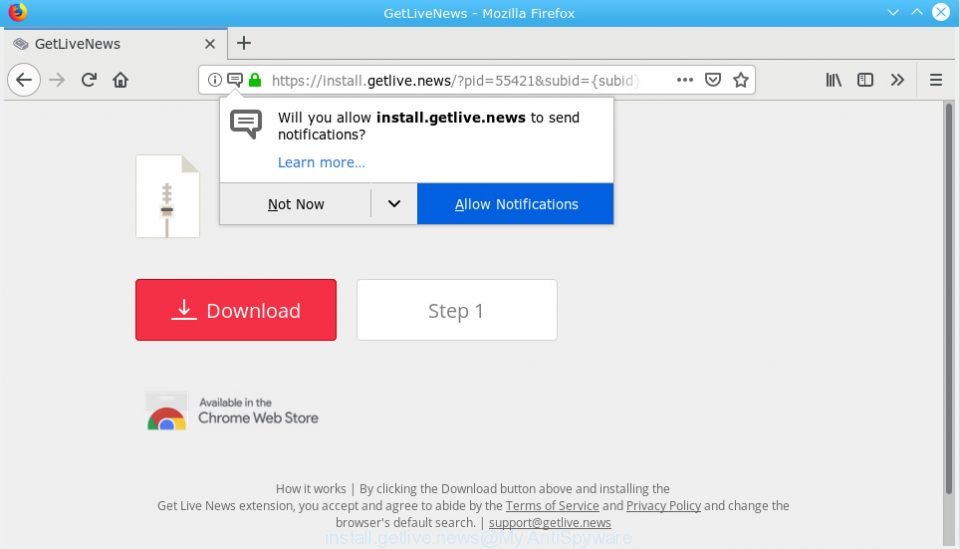
Task: Save page to Pocket
Action: tap(713, 80)
